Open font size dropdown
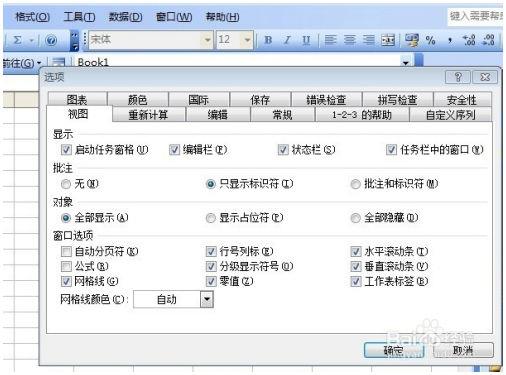The height and width of the screenshot is (375, 506). 247,40
